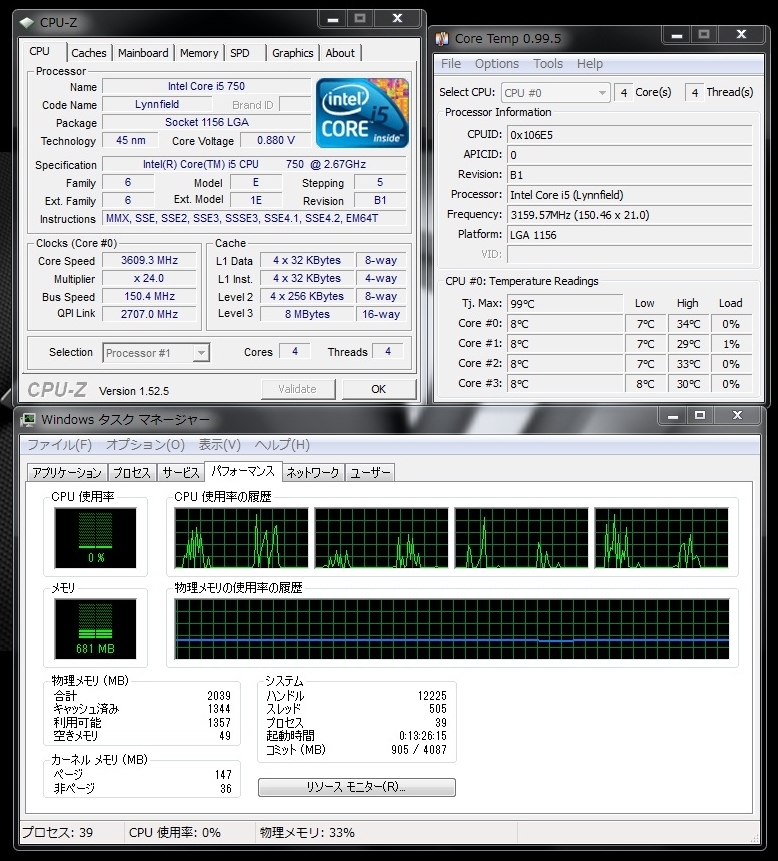Screen dimensions: 778x861
Task: Click the Tj. Max 99°C field
Action: 565,304
